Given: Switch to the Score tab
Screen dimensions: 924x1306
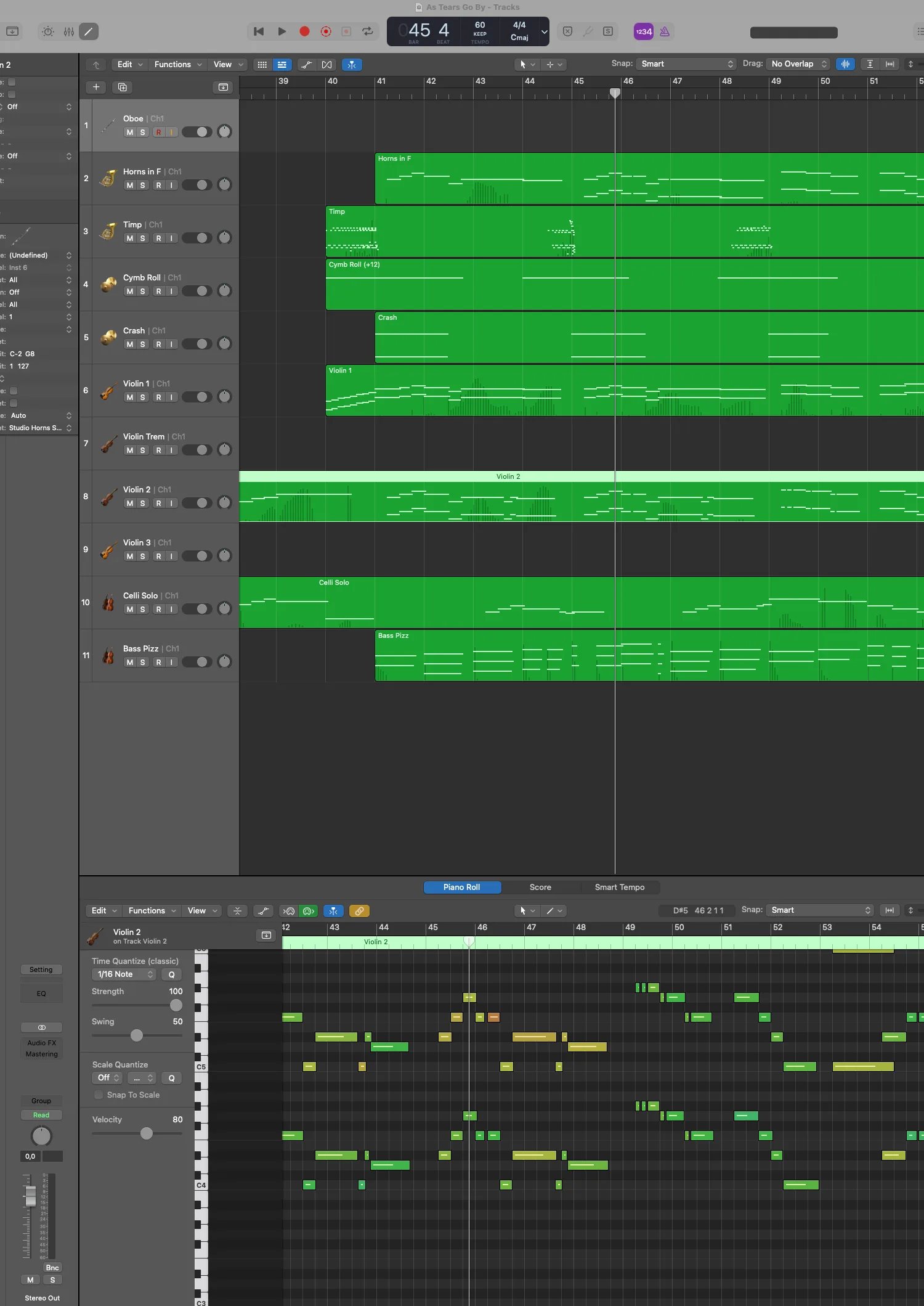Looking at the screenshot, I should (x=540, y=887).
